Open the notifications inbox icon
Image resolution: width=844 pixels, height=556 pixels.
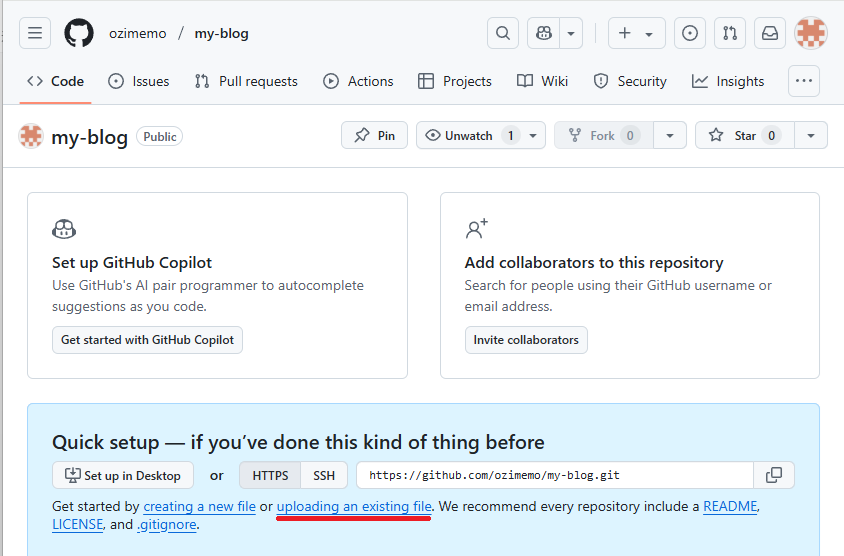coord(770,33)
